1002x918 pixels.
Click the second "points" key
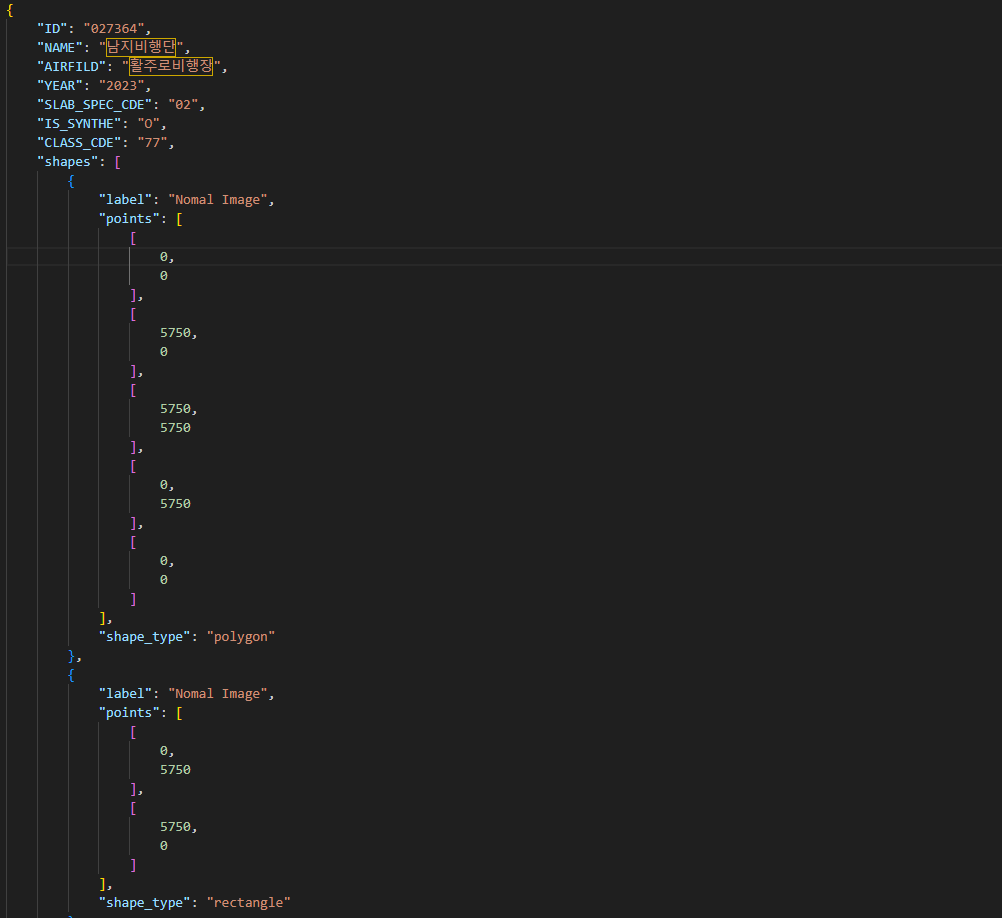point(129,713)
